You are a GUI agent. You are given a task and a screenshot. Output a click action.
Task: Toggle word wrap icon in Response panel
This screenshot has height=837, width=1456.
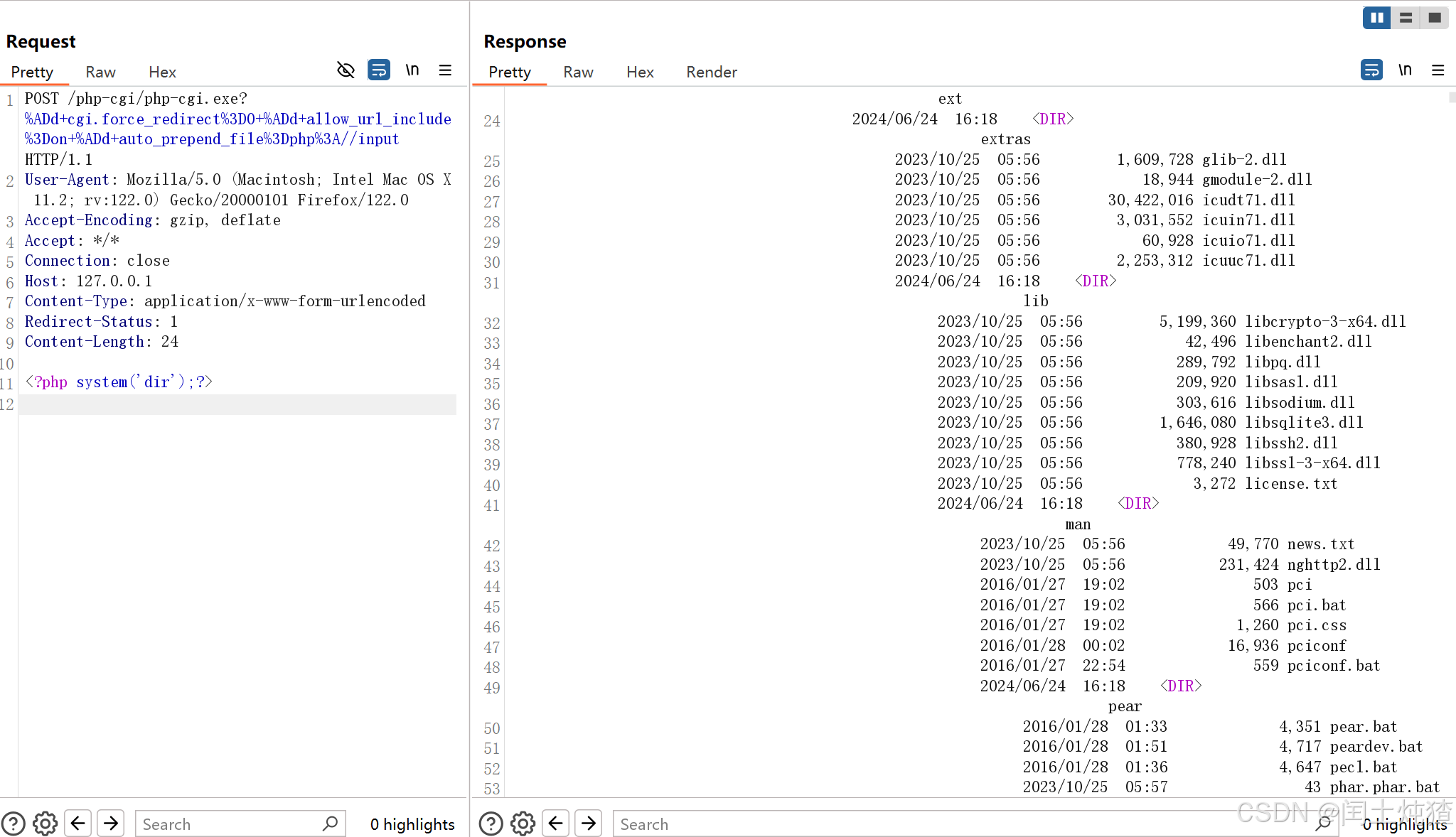point(1371,70)
